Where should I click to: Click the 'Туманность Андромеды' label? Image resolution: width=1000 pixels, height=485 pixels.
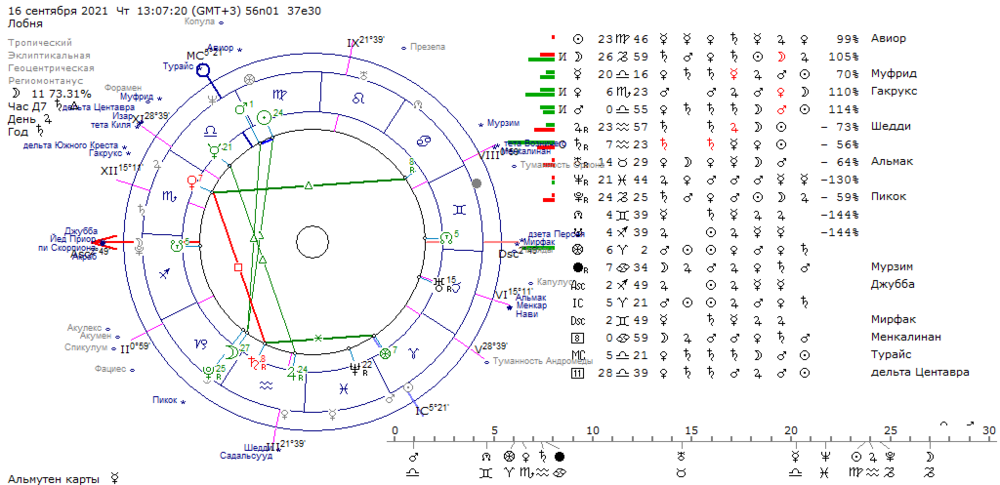[542, 361]
